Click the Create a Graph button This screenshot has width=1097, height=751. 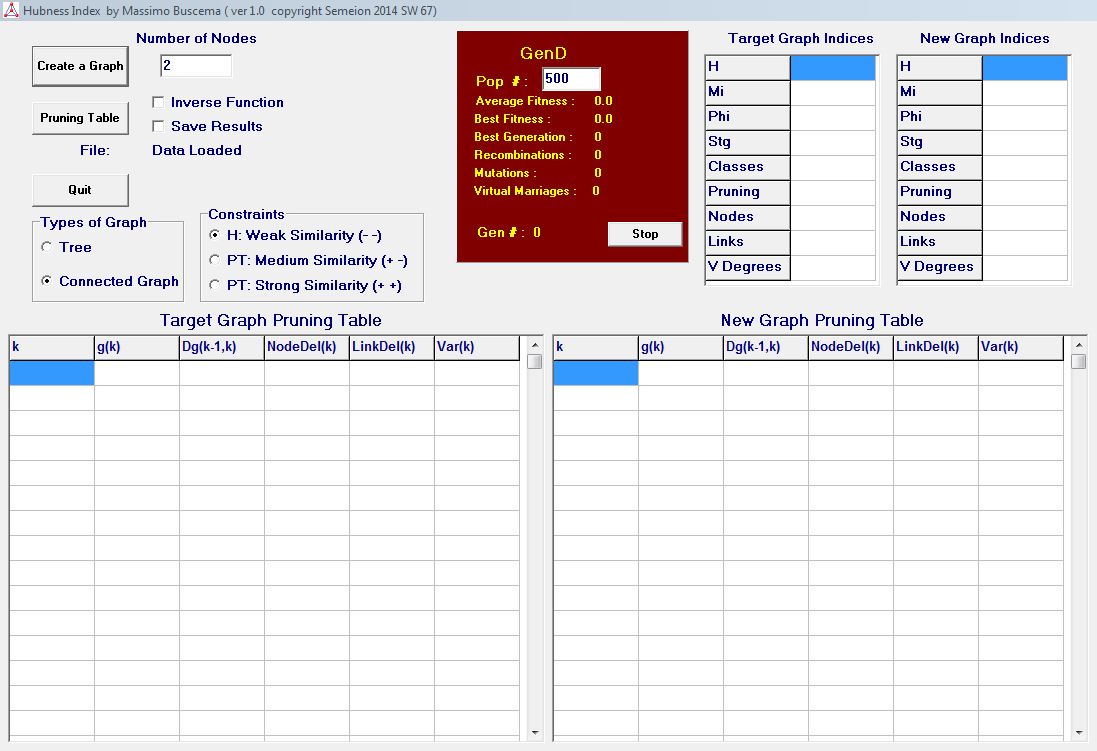80,66
